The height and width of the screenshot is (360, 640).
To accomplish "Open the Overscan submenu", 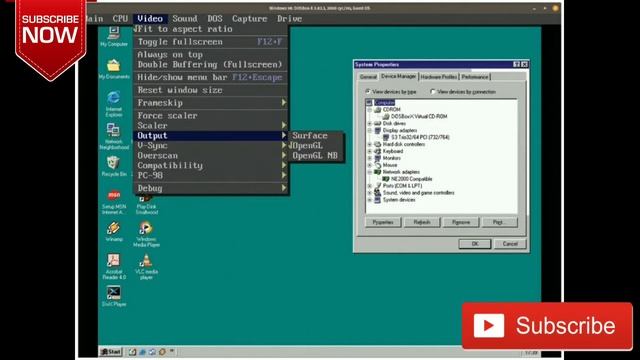I will click(211, 156).
